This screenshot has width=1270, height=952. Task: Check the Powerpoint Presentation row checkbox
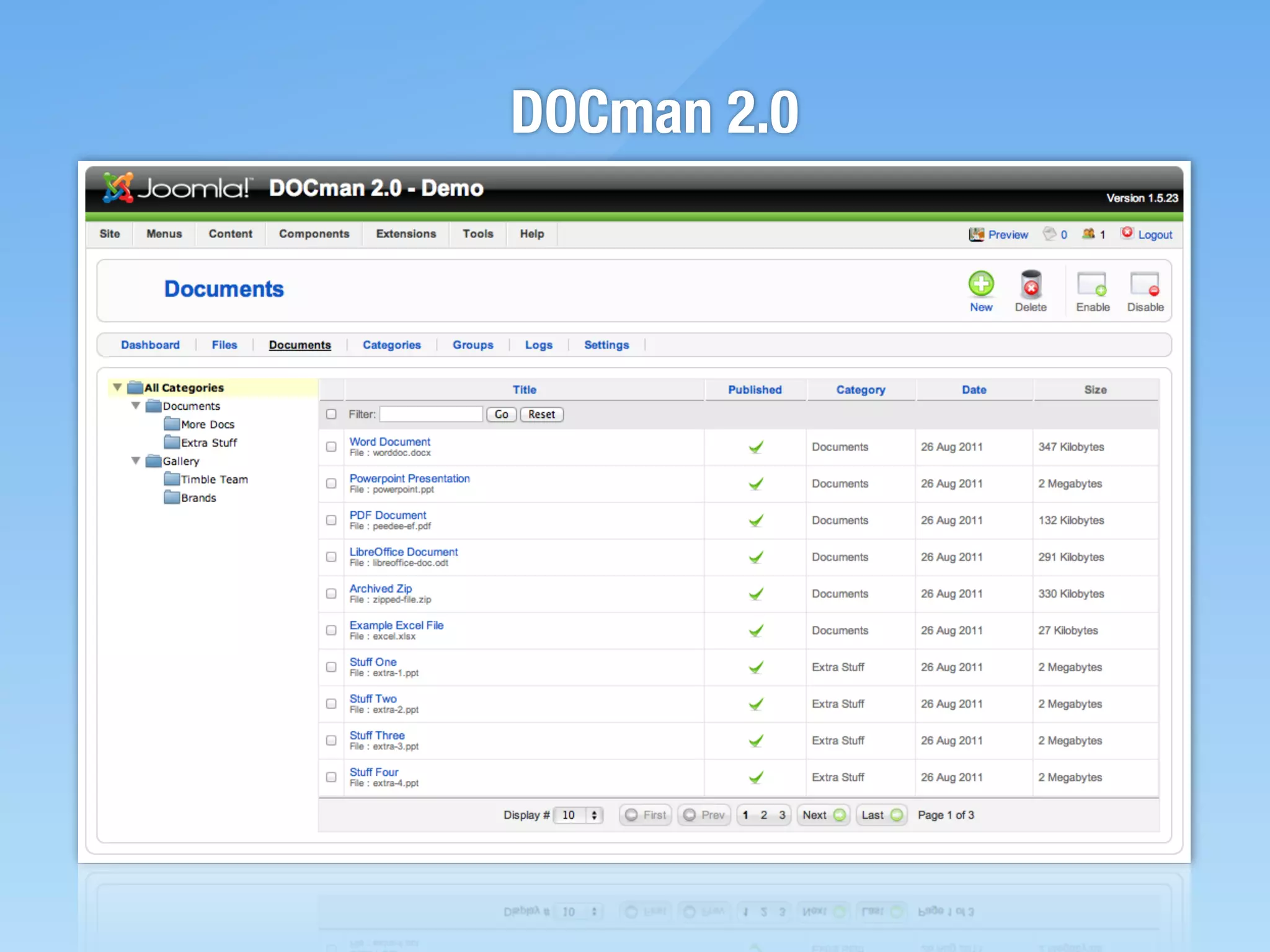tap(331, 483)
